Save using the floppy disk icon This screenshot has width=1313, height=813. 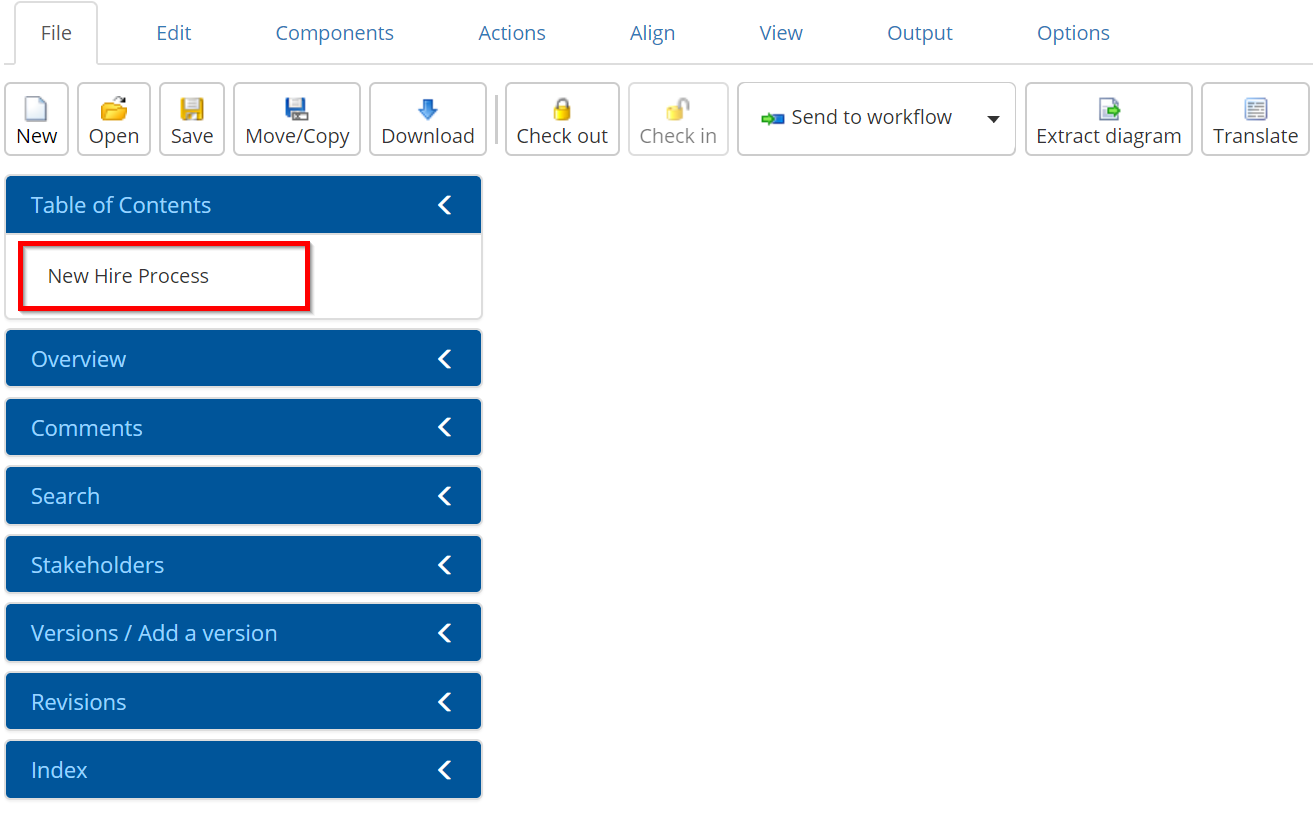pos(192,109)
